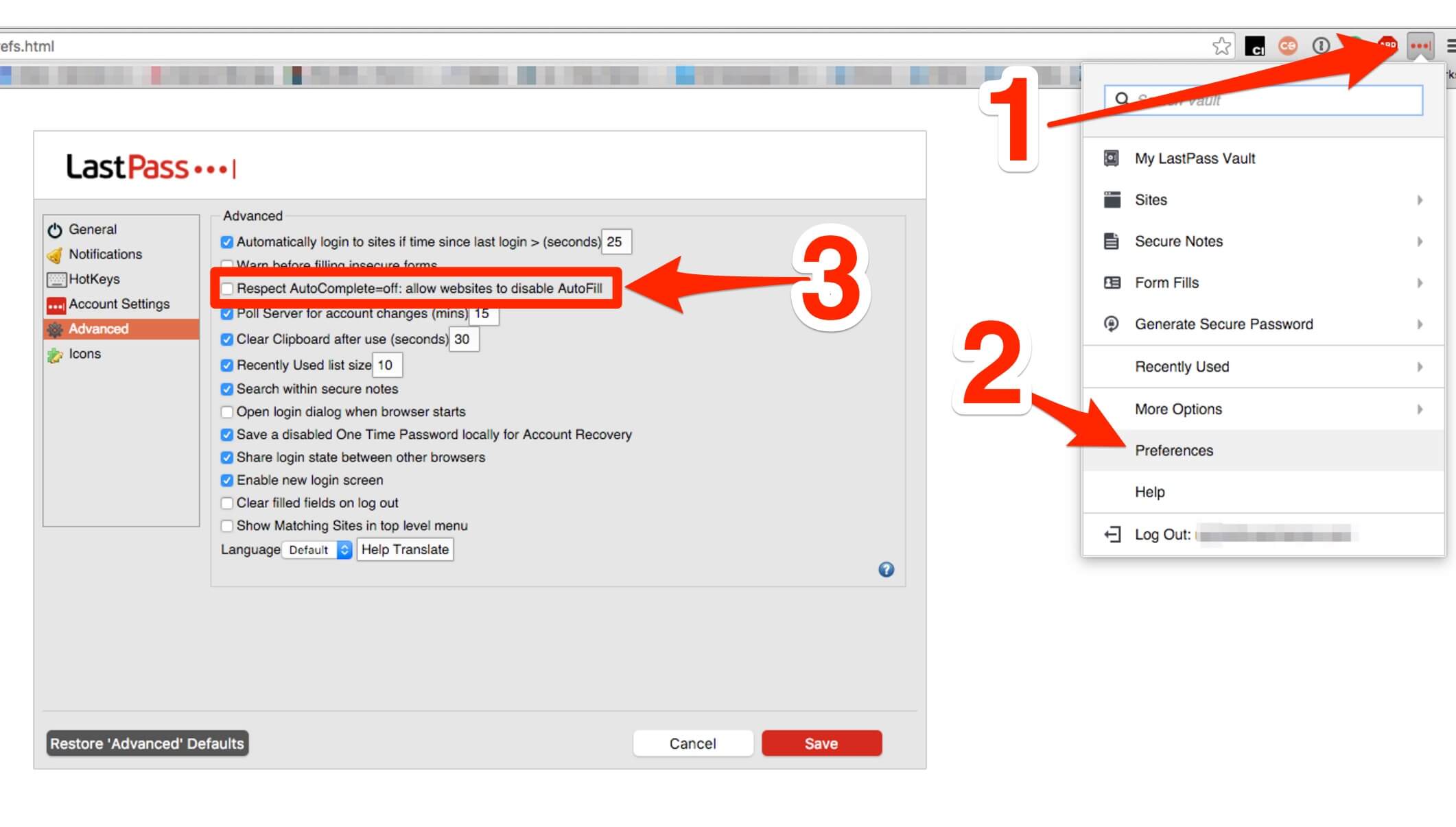Click the Help Translate button
The width and height of the screenshot is (1456, 827).
[405, 549]
